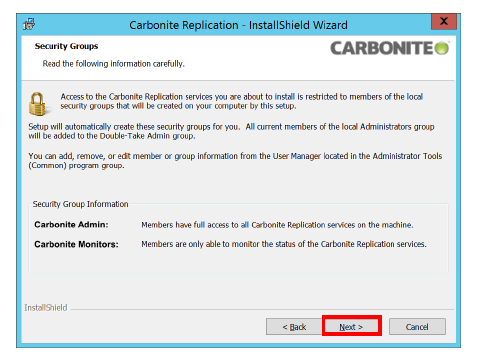
Task: Click the InstallShield label at the bottom
Action: [x=46, y=308]
